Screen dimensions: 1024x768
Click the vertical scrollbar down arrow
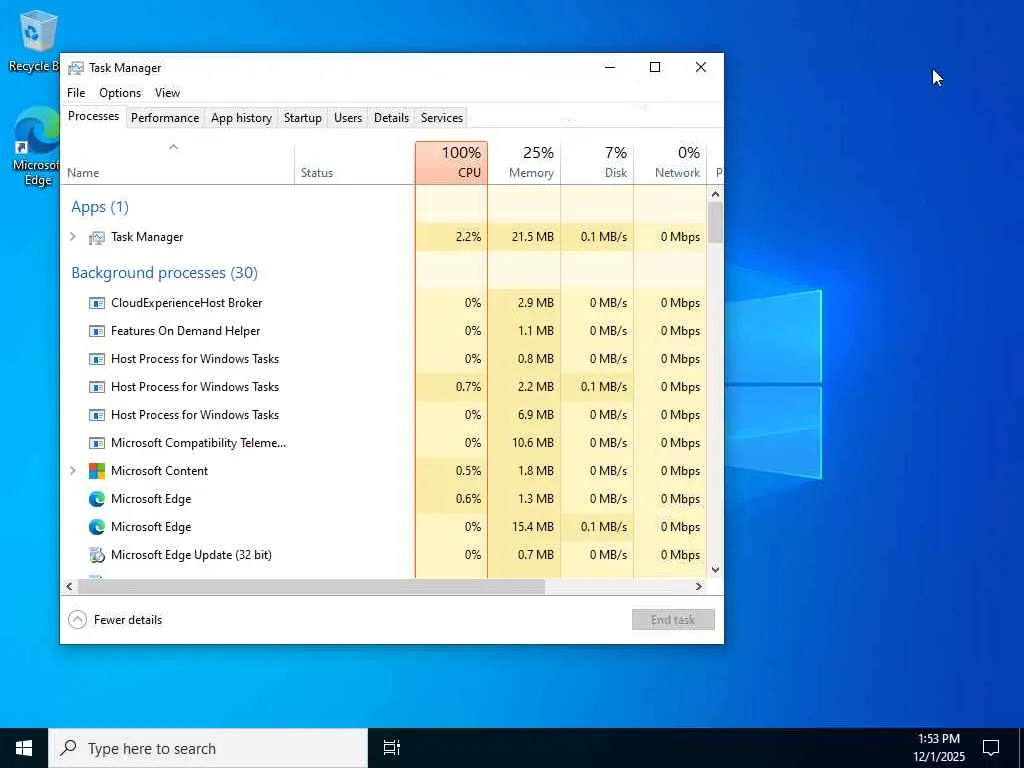pos(715,570)
